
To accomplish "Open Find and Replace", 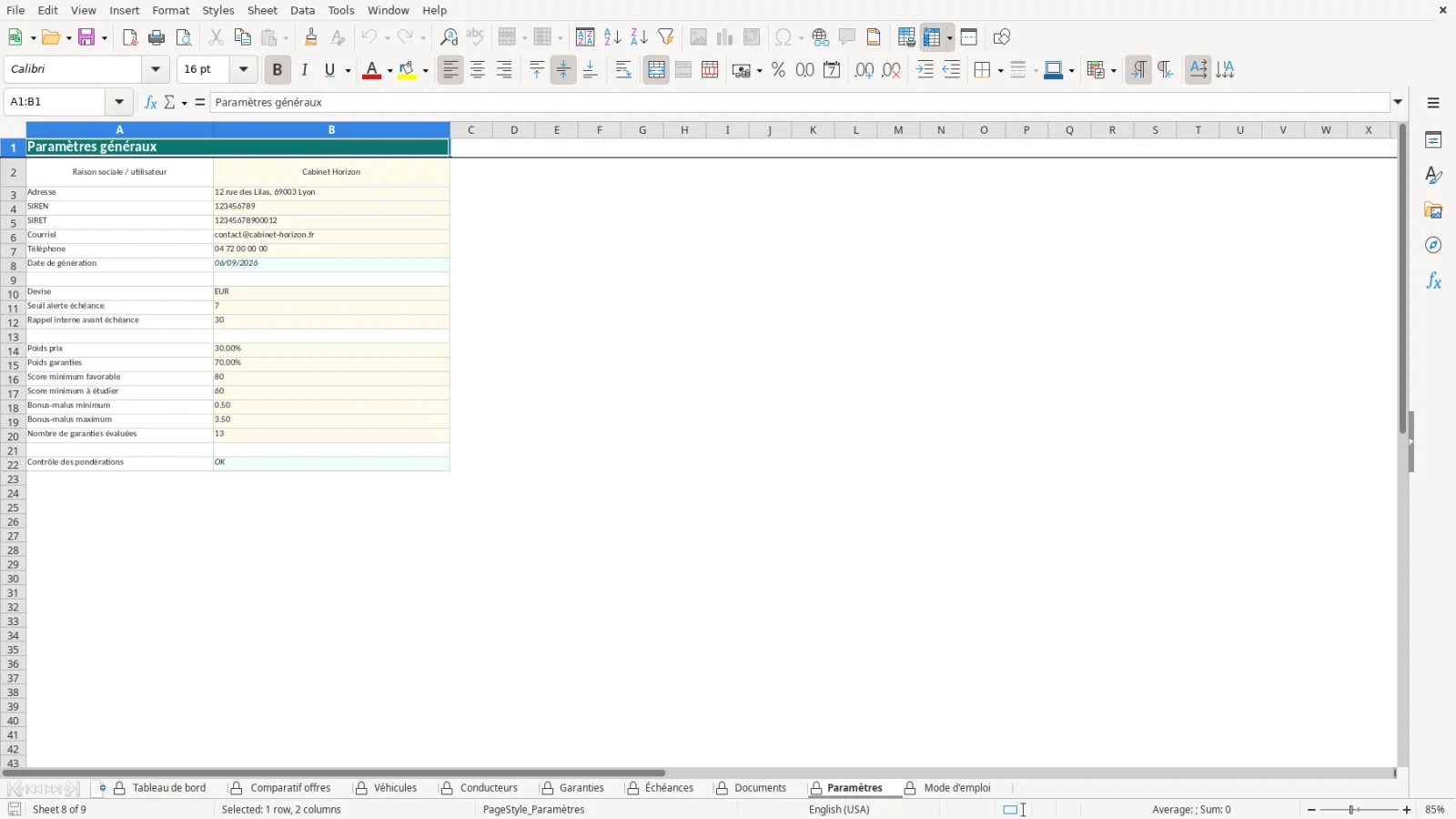I will click(x=449, y=37).
